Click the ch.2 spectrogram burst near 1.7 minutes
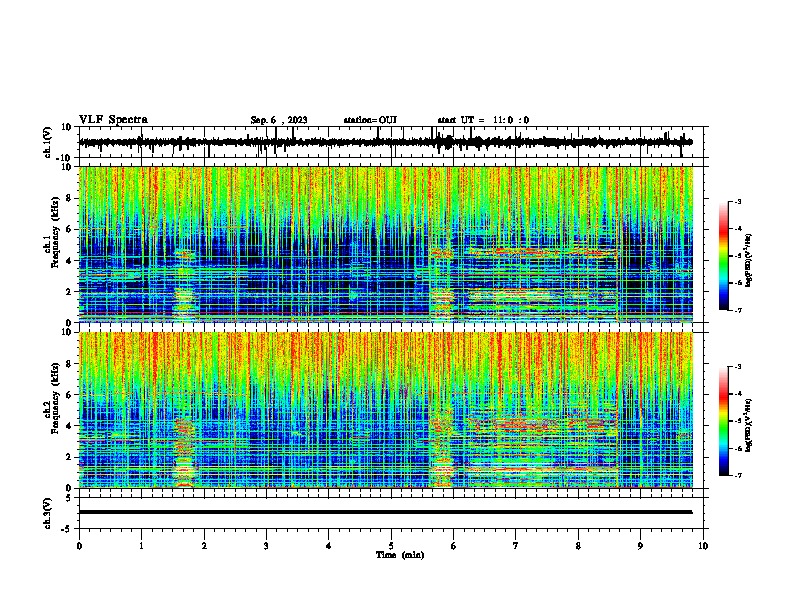The width and height of the screenshot is (792, 612). click(184, 453)
